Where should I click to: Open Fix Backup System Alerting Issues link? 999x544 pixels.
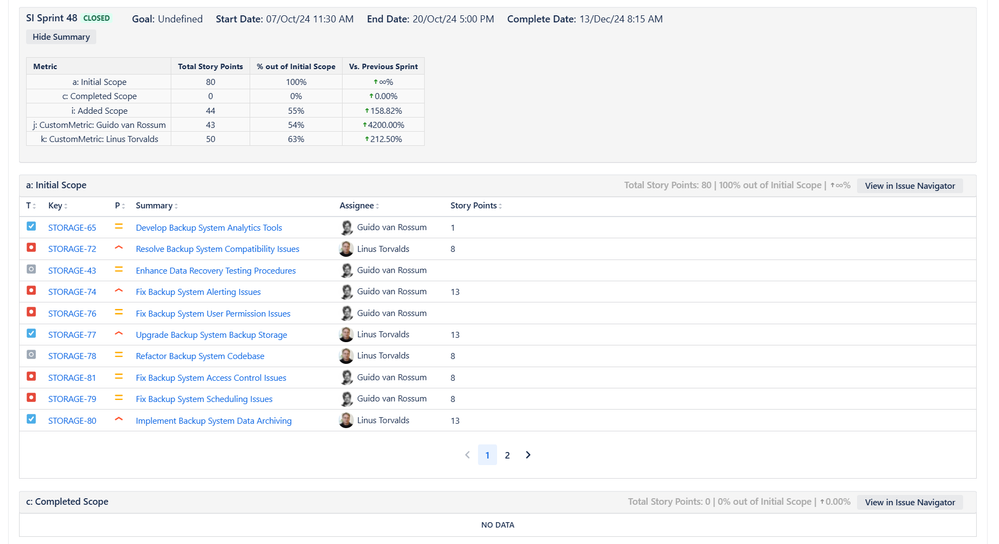(198, 292)
